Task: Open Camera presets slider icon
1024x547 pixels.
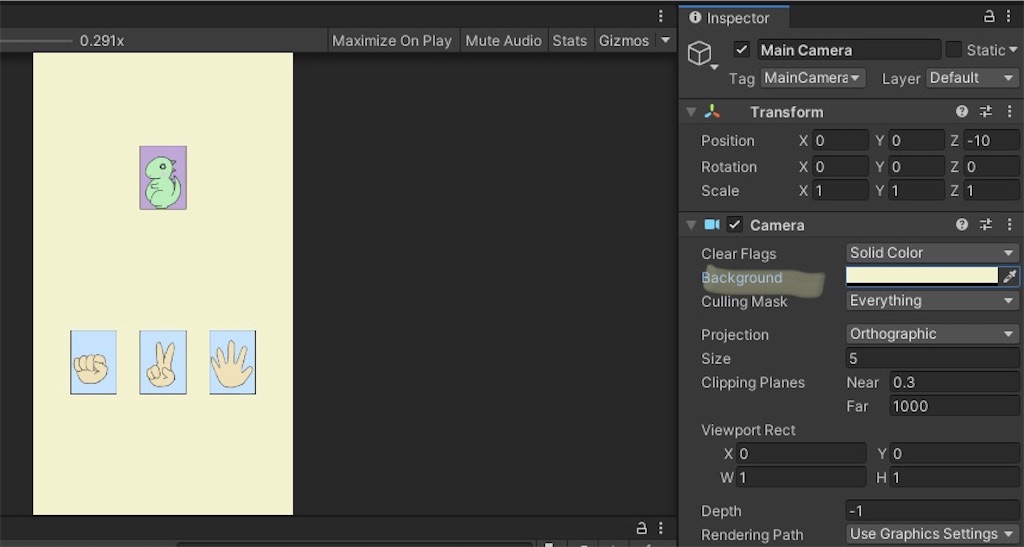Action: pos(985,225)
